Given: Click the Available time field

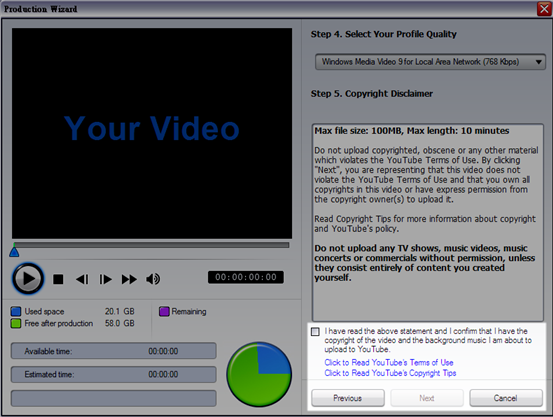Looking at the screenshot, I should coord(114,351).
